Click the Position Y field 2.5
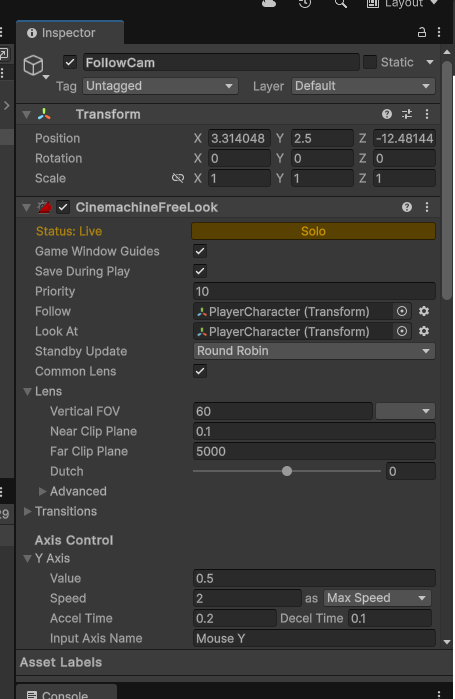 (322, 139)
